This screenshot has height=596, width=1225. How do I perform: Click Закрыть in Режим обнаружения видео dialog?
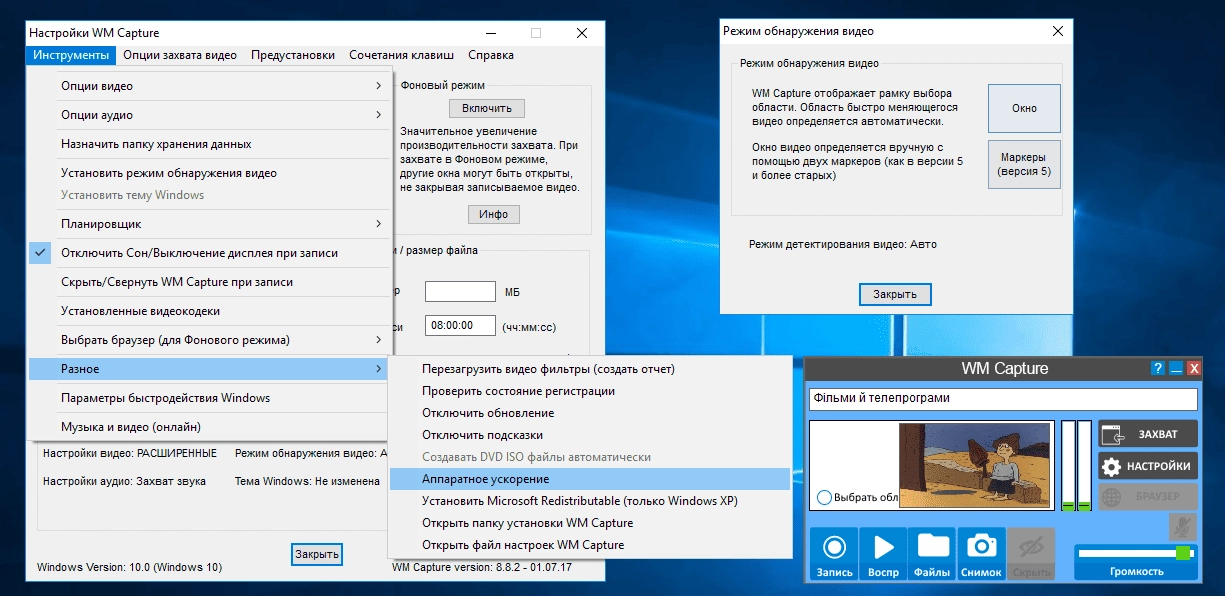[x=895, y=295]
